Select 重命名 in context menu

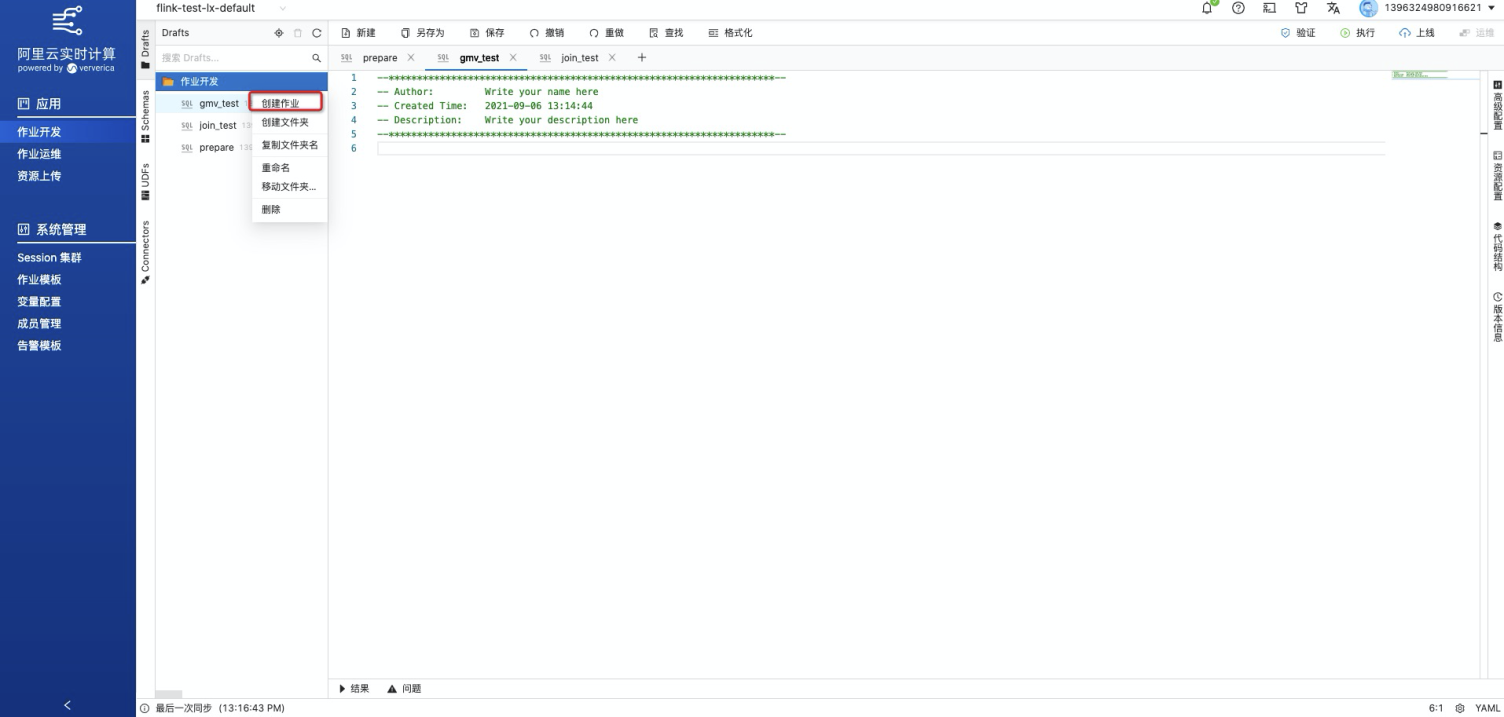pyautogui.click(x=289, y=168)
